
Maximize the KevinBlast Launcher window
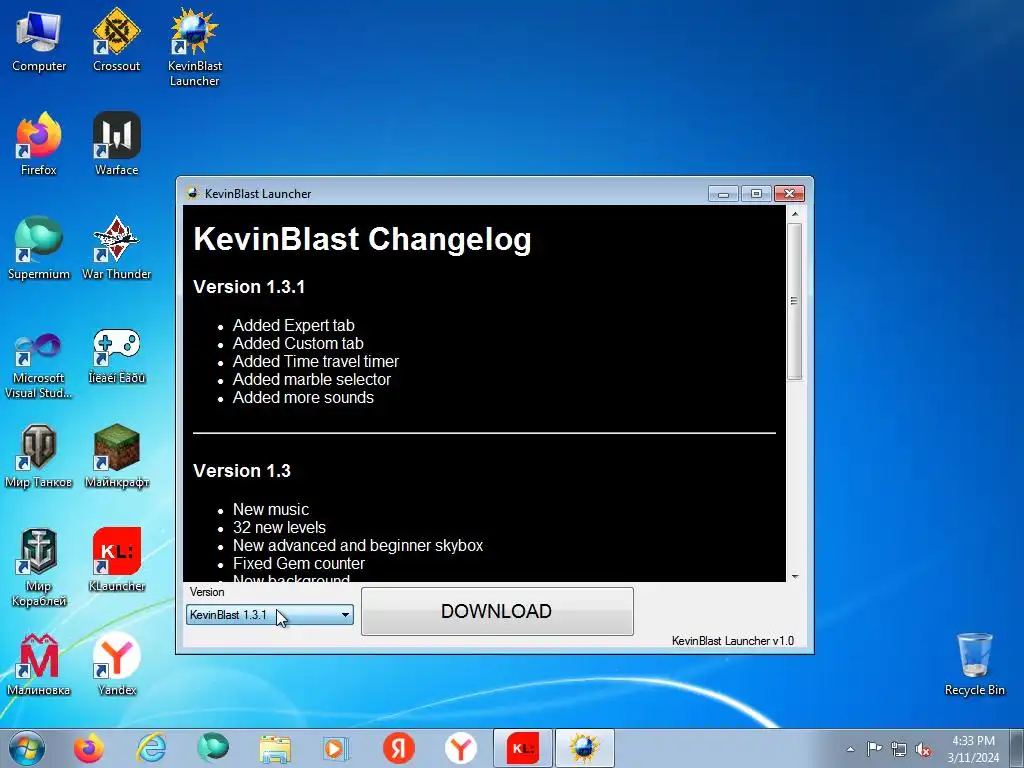pos(756,194)
